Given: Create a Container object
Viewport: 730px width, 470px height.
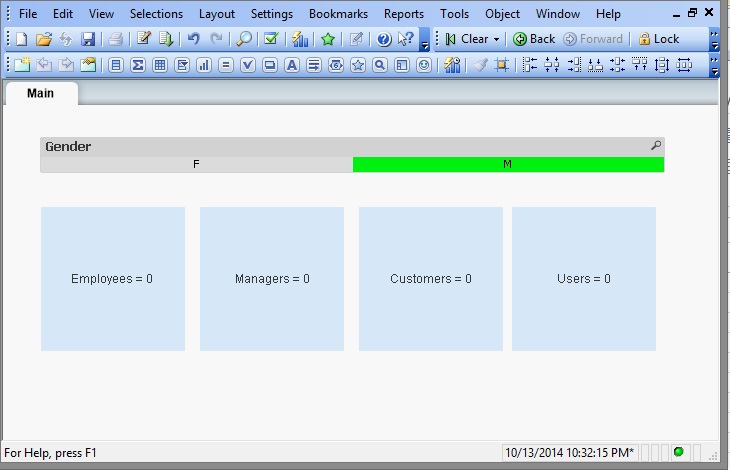Looking at the screenshot, I should (402, 65).
